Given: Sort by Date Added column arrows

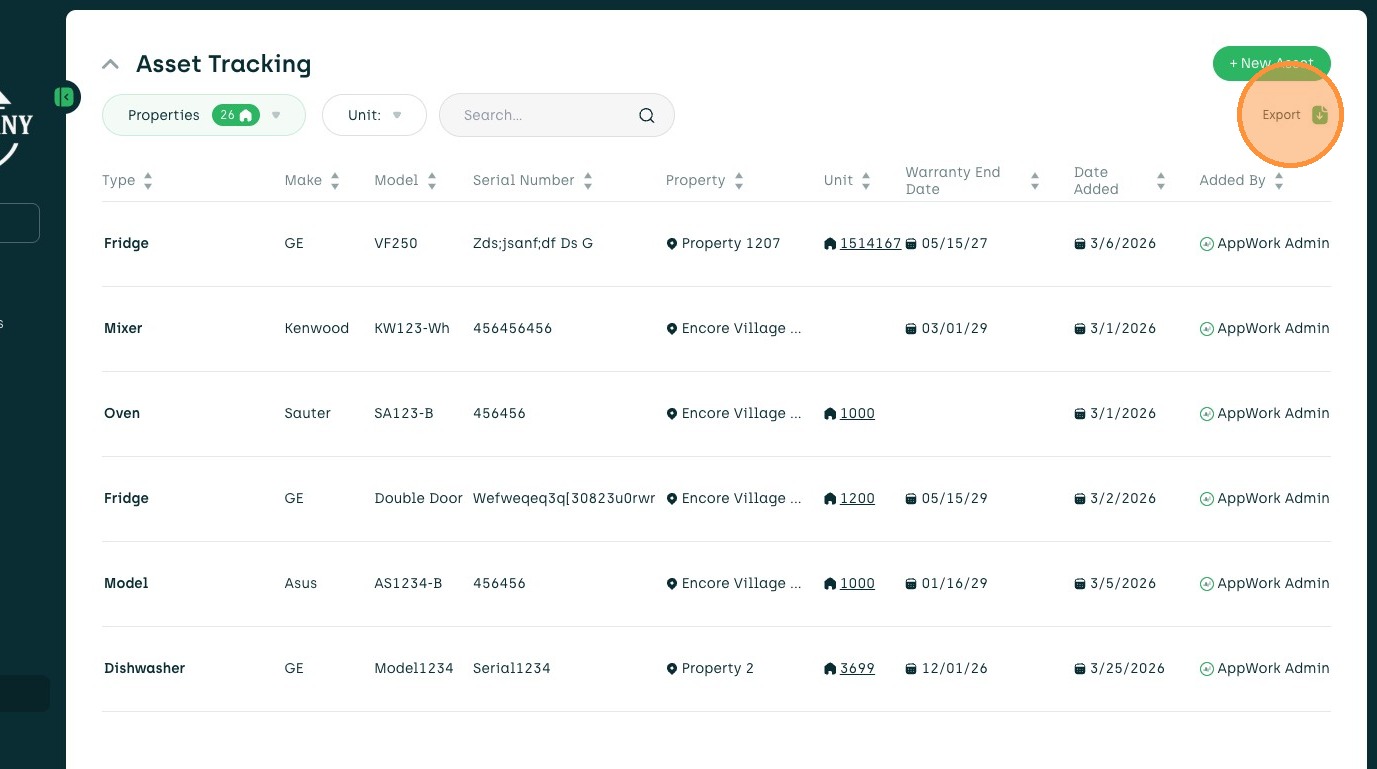Looking at the screenshot, I should 1161,181.
